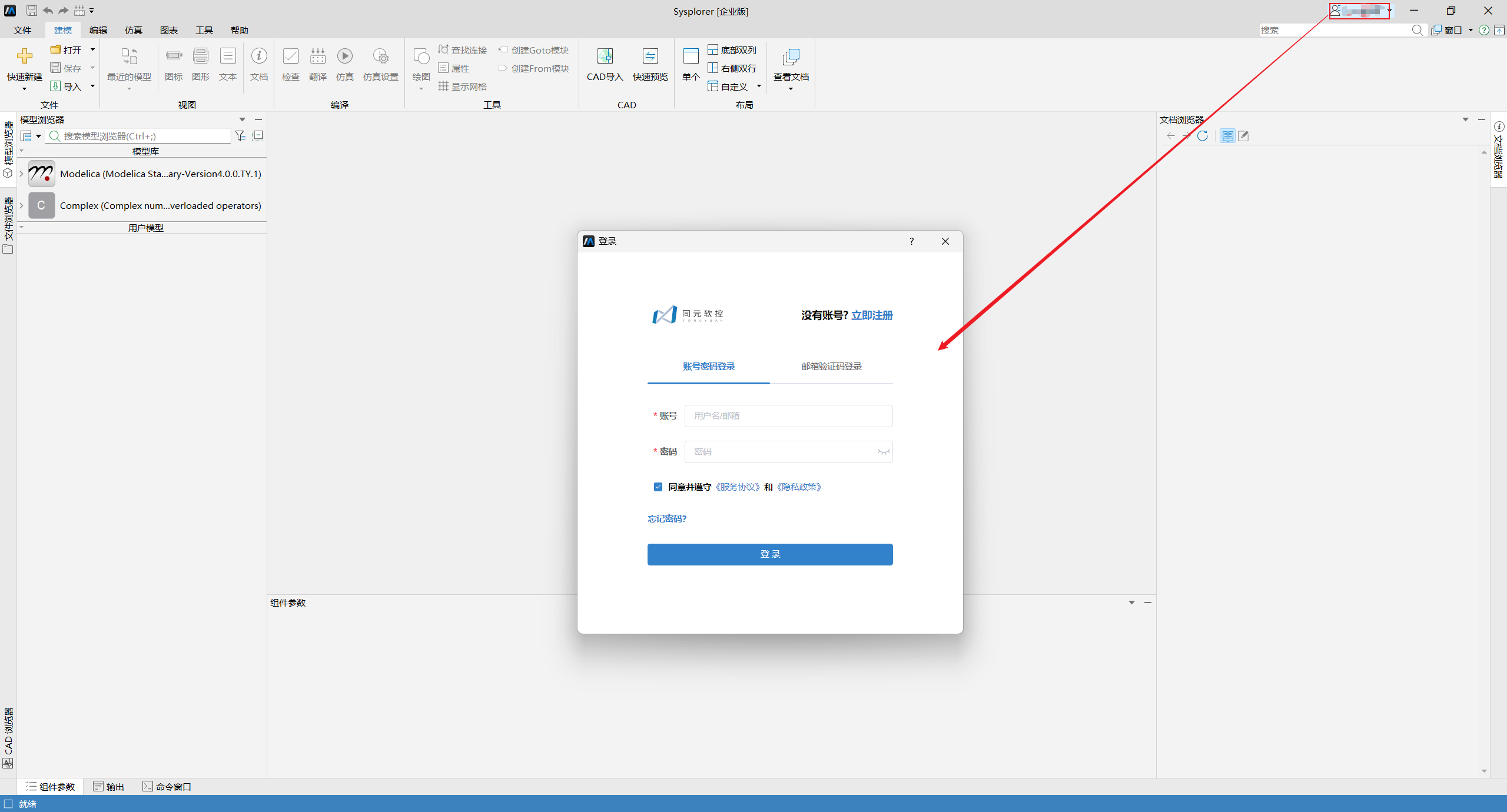This screenshot has width=1507, height=812.
Task: Toggle 显示网格 grid display
Action: 463,86
